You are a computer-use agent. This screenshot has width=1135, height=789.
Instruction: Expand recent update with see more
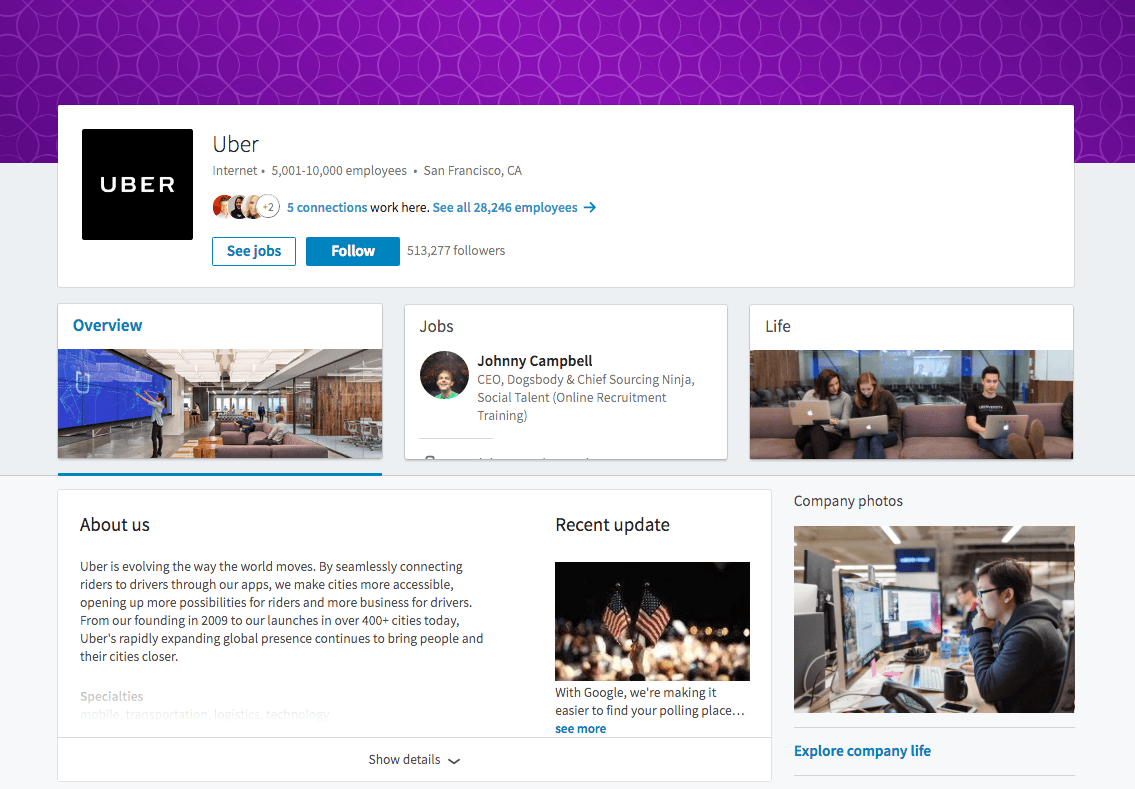point(581,729)
